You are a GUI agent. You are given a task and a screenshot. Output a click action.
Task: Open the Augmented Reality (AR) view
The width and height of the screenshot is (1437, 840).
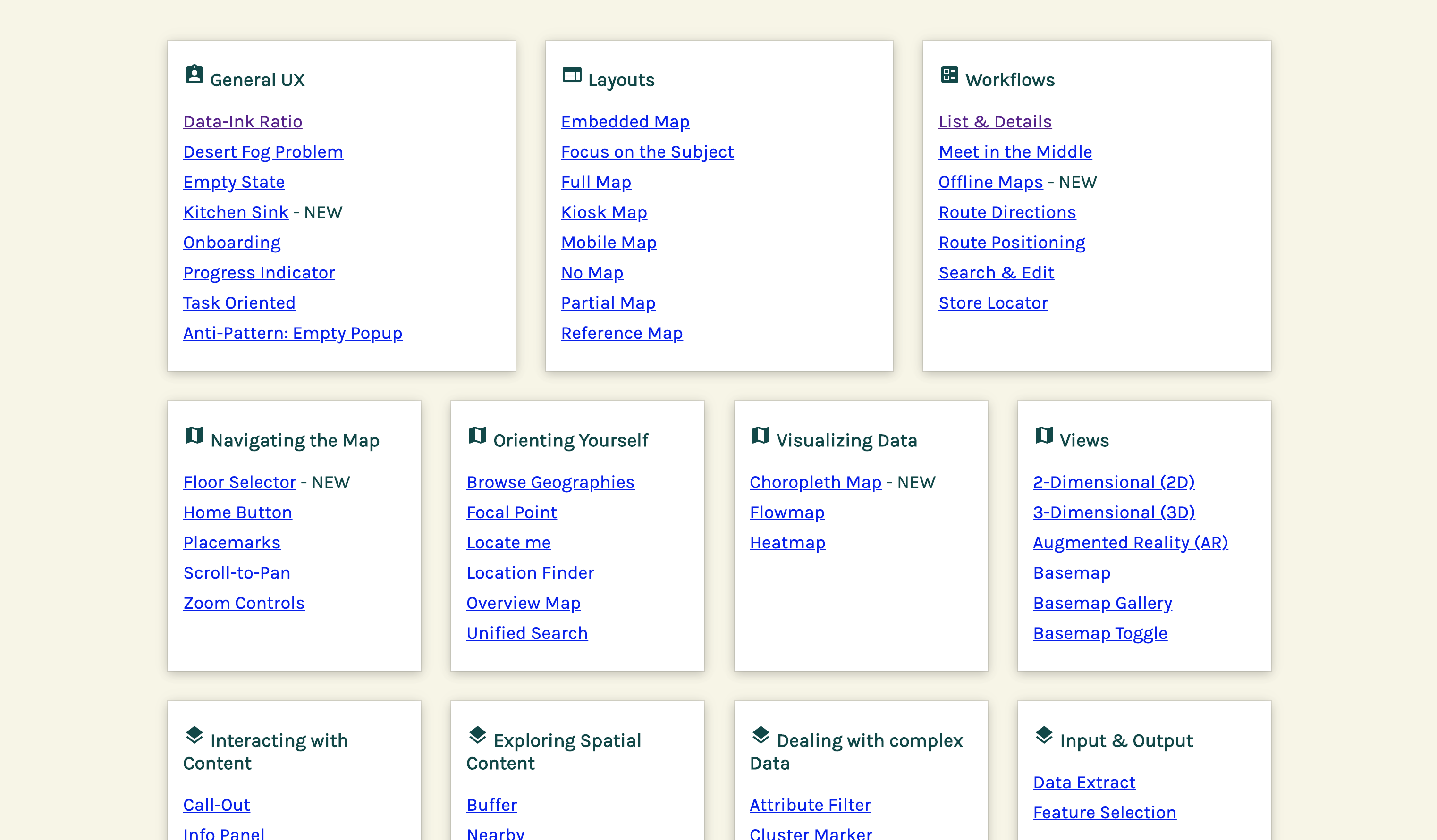point(1130,543)
